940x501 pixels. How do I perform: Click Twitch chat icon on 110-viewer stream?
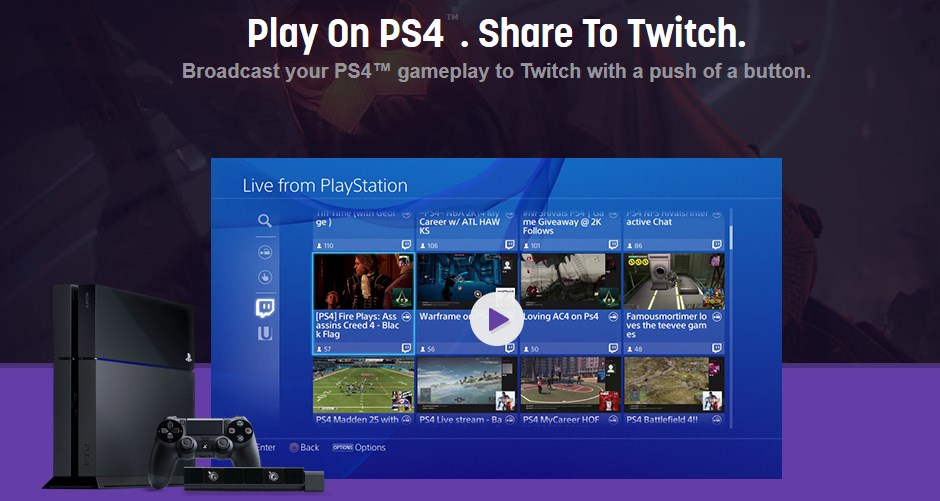406,245
